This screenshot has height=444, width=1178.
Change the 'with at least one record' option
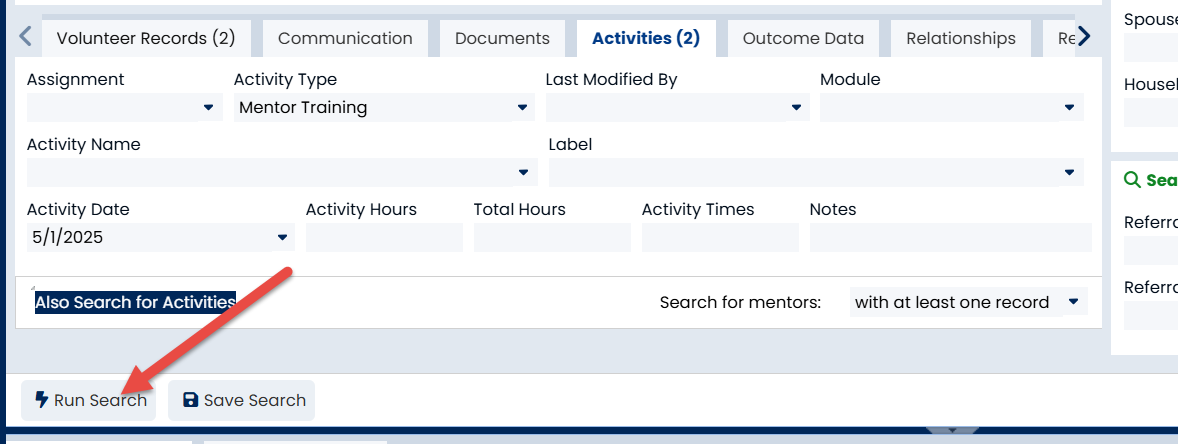967,302
